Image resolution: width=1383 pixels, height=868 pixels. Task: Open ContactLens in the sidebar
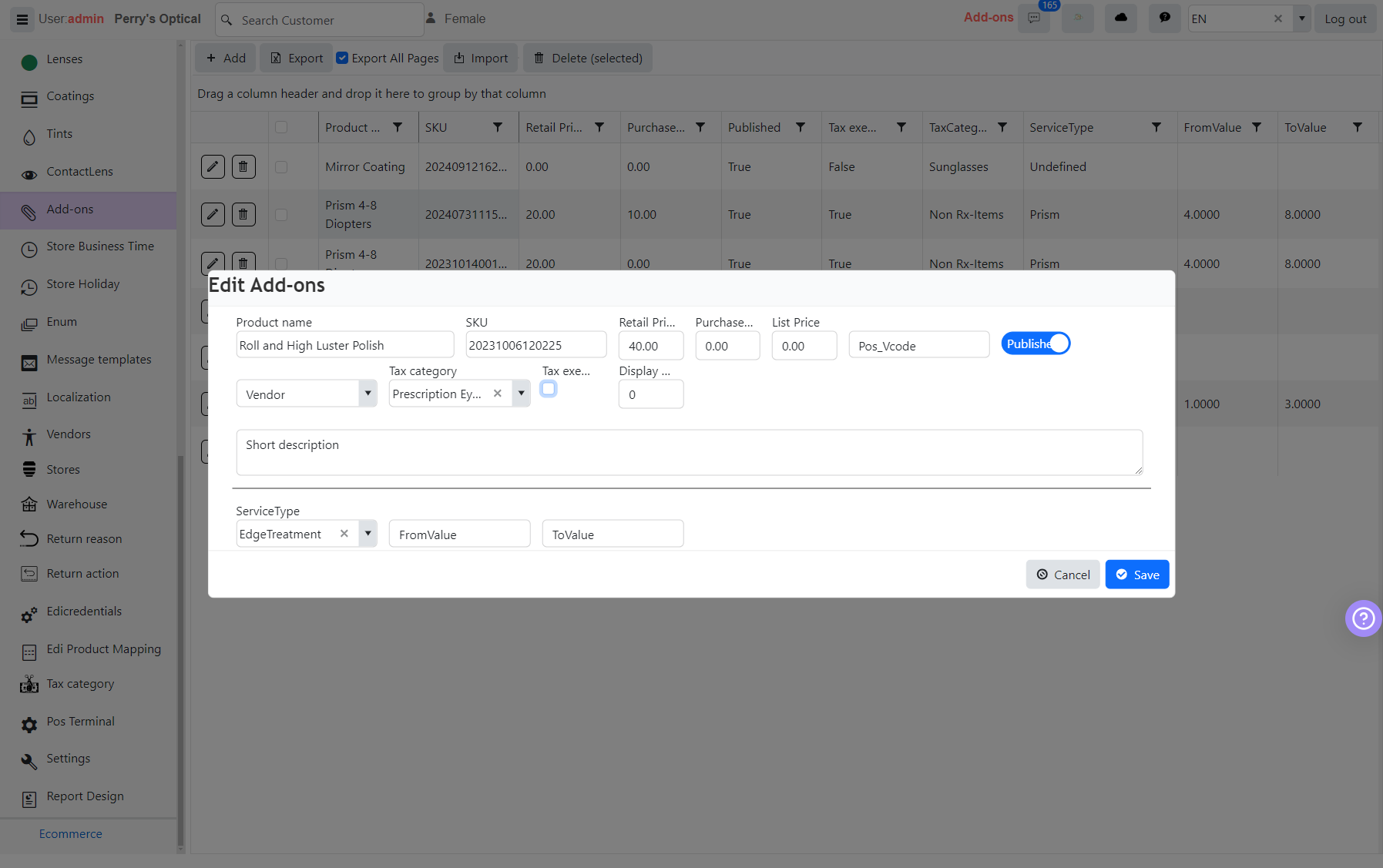(x=79, y=172)
